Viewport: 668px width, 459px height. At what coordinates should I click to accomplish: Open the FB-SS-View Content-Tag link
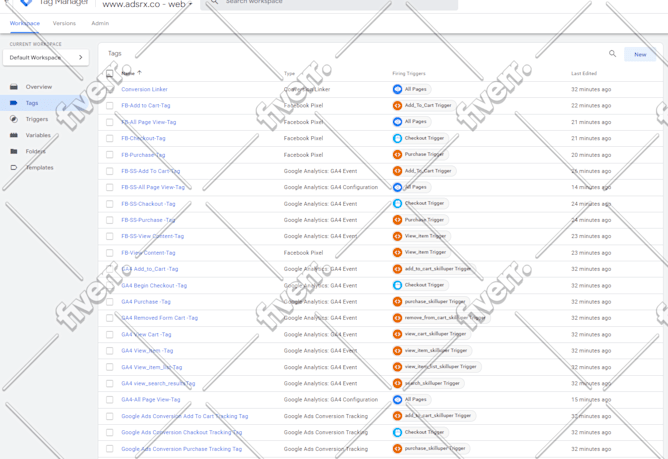[x=153, y=236]
